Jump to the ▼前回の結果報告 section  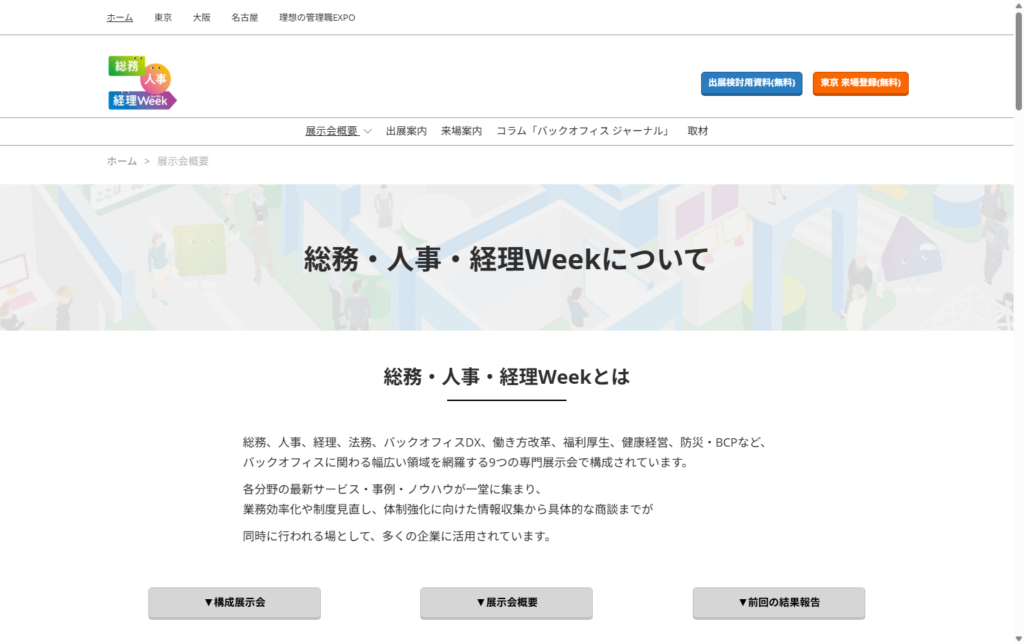(778, 603)
